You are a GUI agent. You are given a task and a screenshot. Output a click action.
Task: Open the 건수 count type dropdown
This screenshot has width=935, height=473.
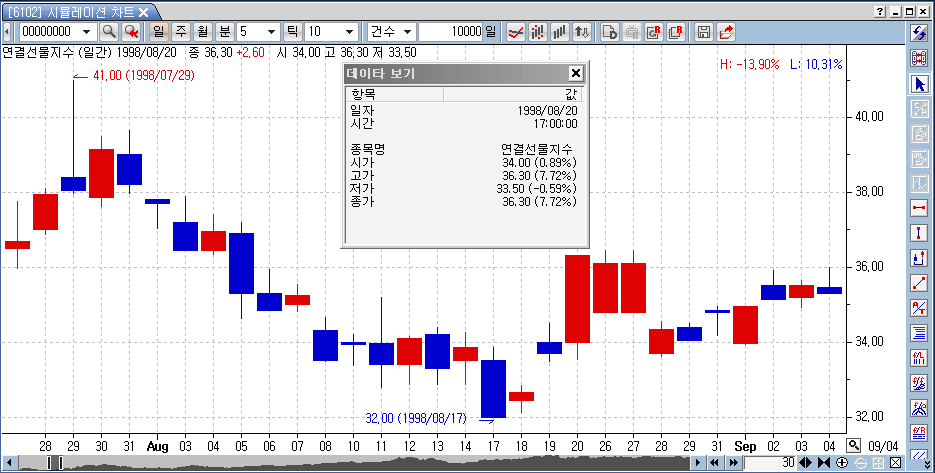click(407, 32)
